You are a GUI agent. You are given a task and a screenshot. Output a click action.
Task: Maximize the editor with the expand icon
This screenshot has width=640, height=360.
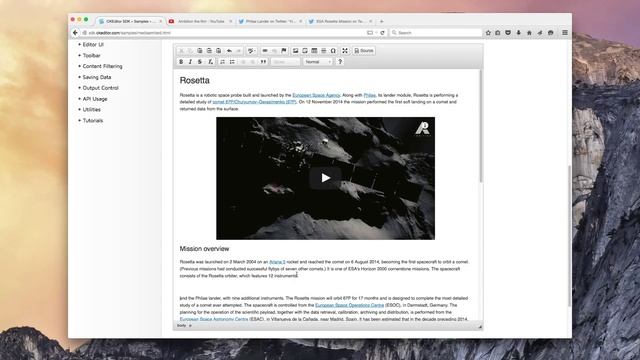pyautogui.click(x=345, y=51)
